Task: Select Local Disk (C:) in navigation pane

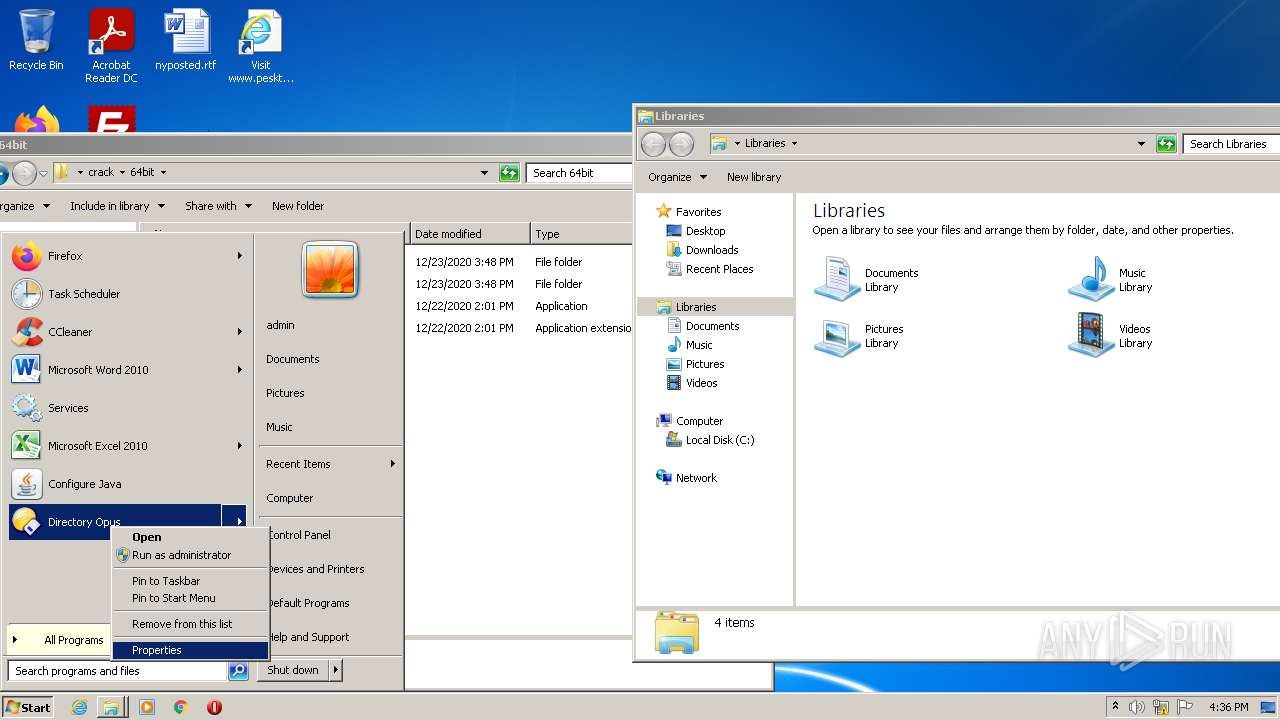Action: click(720, 440)
